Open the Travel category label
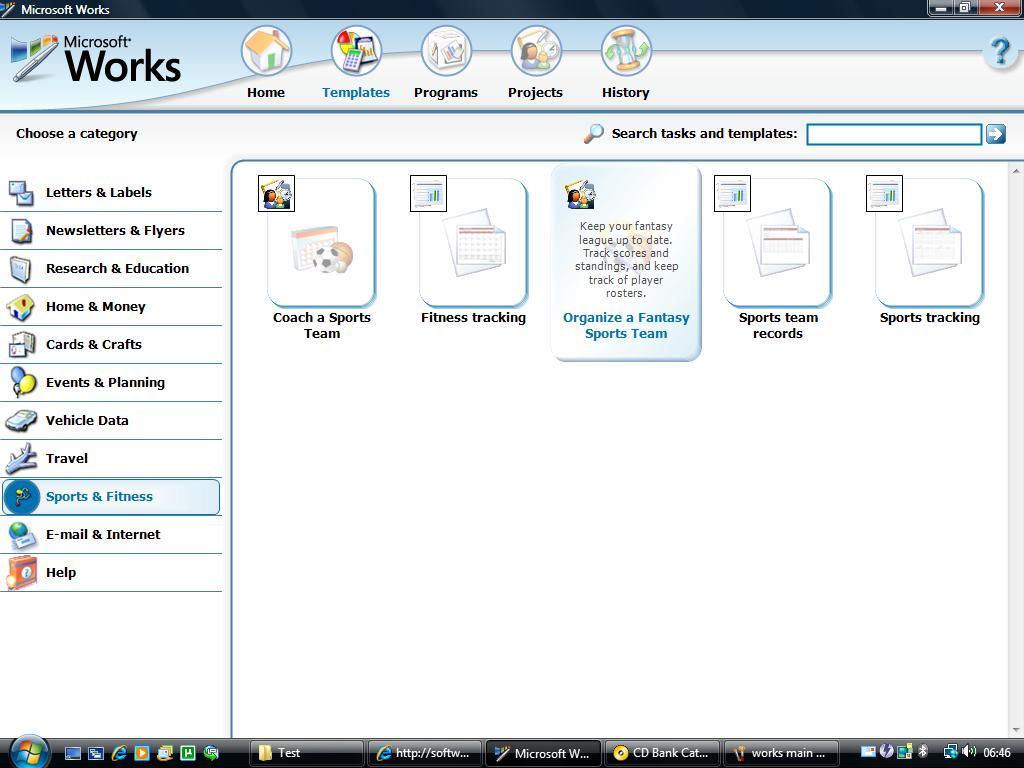Image resolution: width=1024 pixels, height=768 pixels. (67, 458)
